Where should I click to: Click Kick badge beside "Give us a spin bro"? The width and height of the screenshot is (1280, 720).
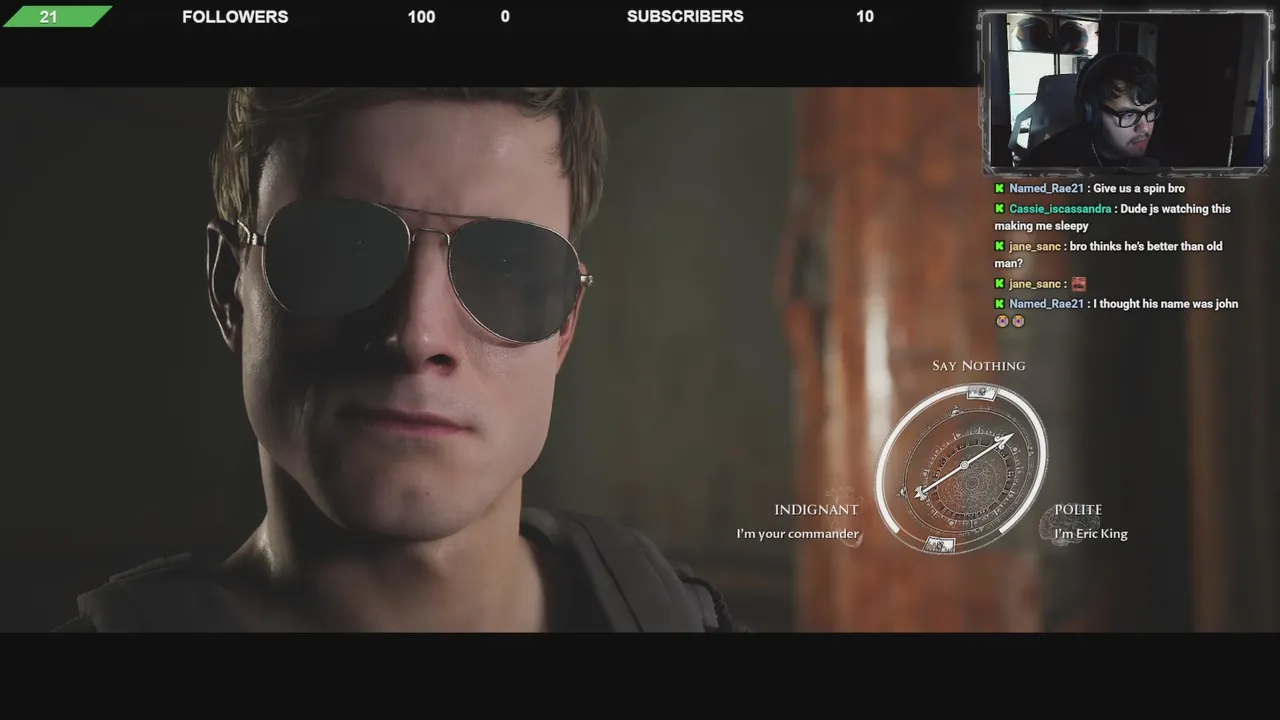point(999,189)
